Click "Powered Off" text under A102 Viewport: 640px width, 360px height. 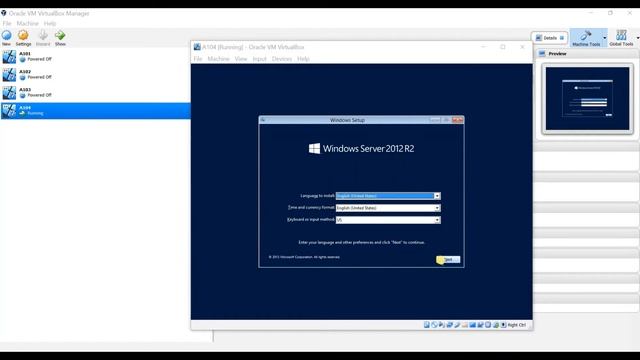coord(39,77)
